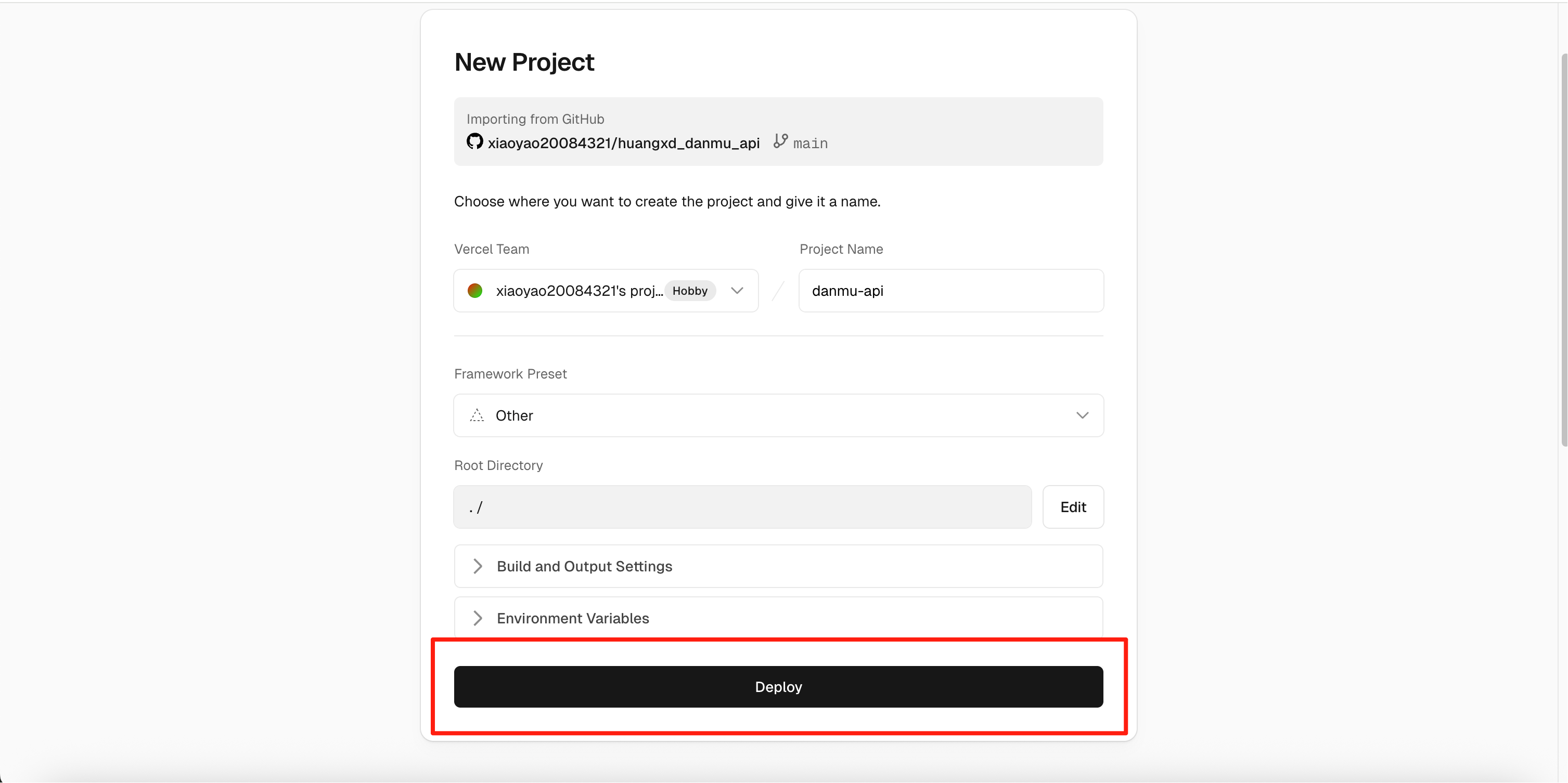Click the git branch icon next to main

pos(780,141)
